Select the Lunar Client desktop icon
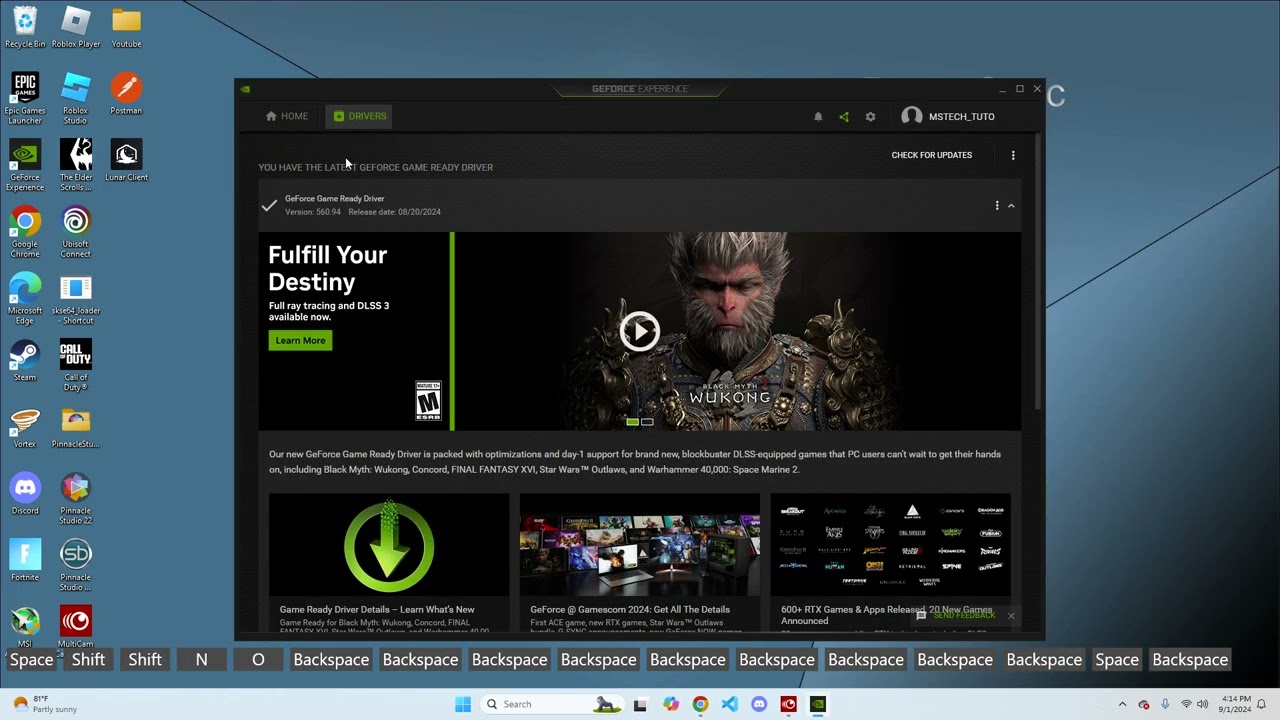The width and height of the screenshot is (1280, 720). (126, 160)
